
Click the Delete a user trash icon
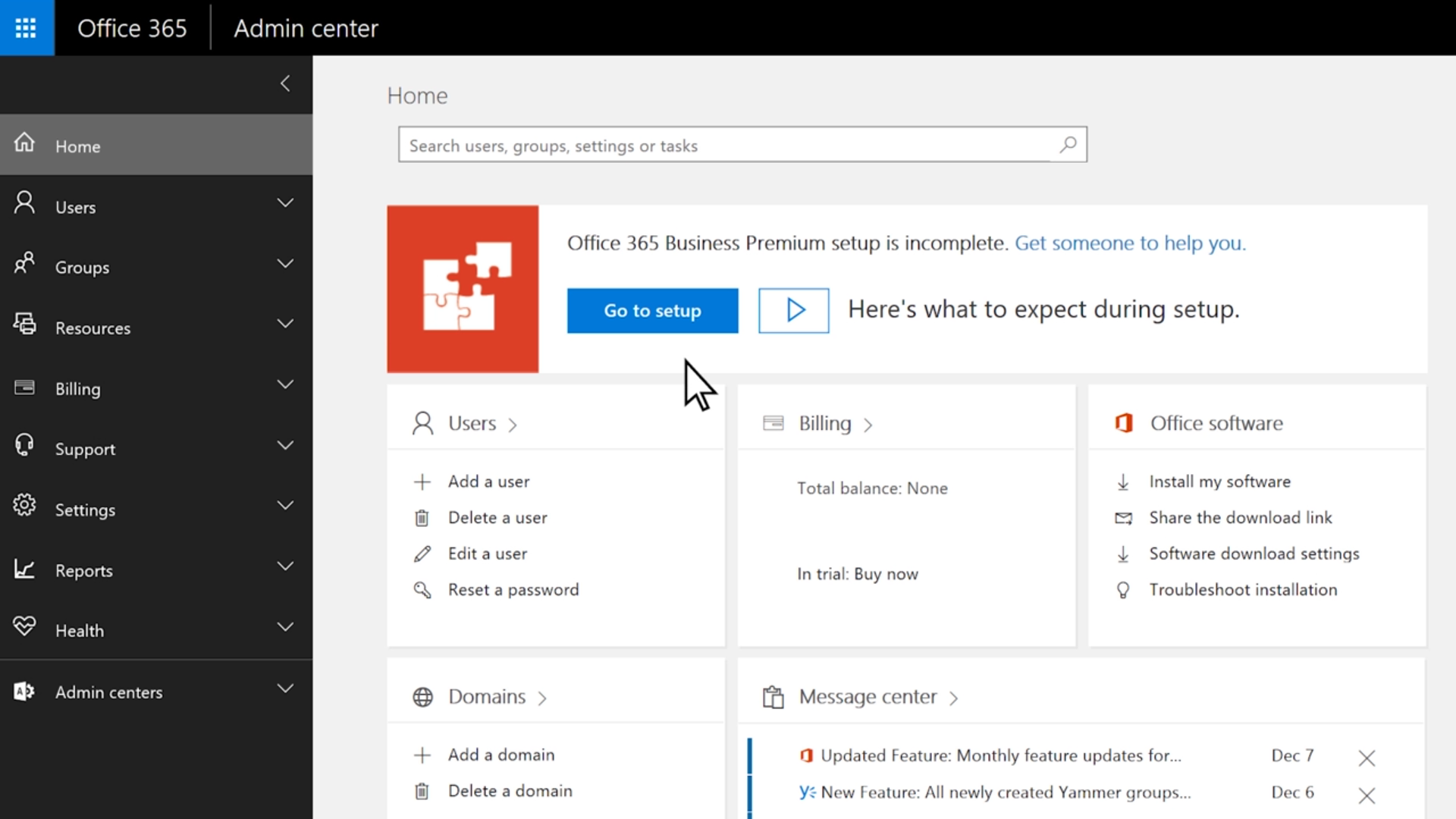(422, 518)
